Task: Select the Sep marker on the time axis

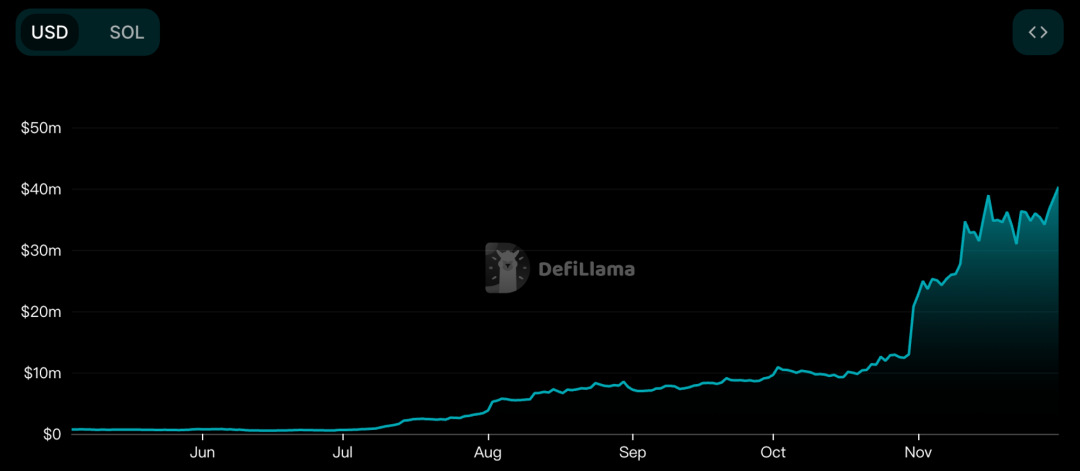Action: click(632, 453)
